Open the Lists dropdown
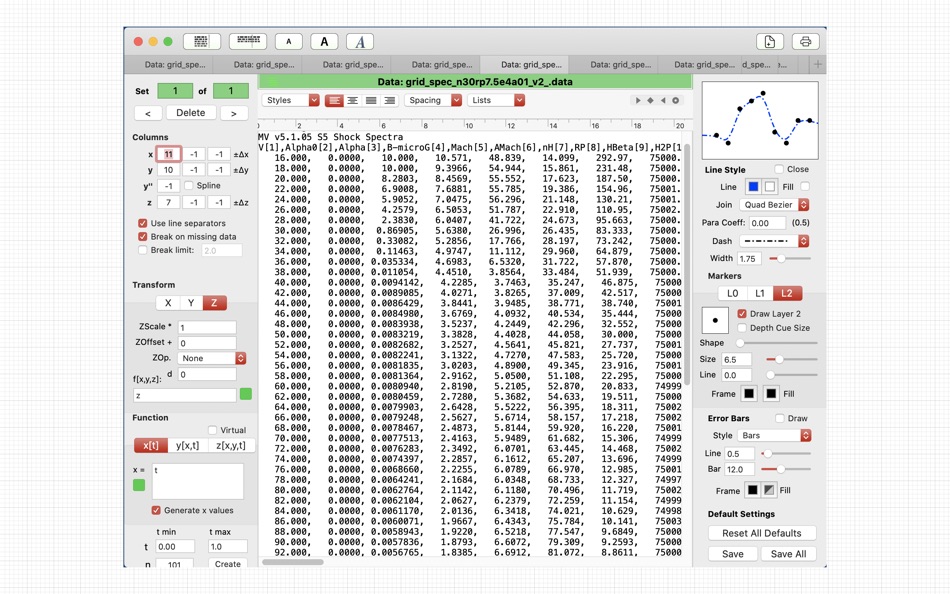The image size is (950, 594). pyautogui.click(x=496, y=101)
